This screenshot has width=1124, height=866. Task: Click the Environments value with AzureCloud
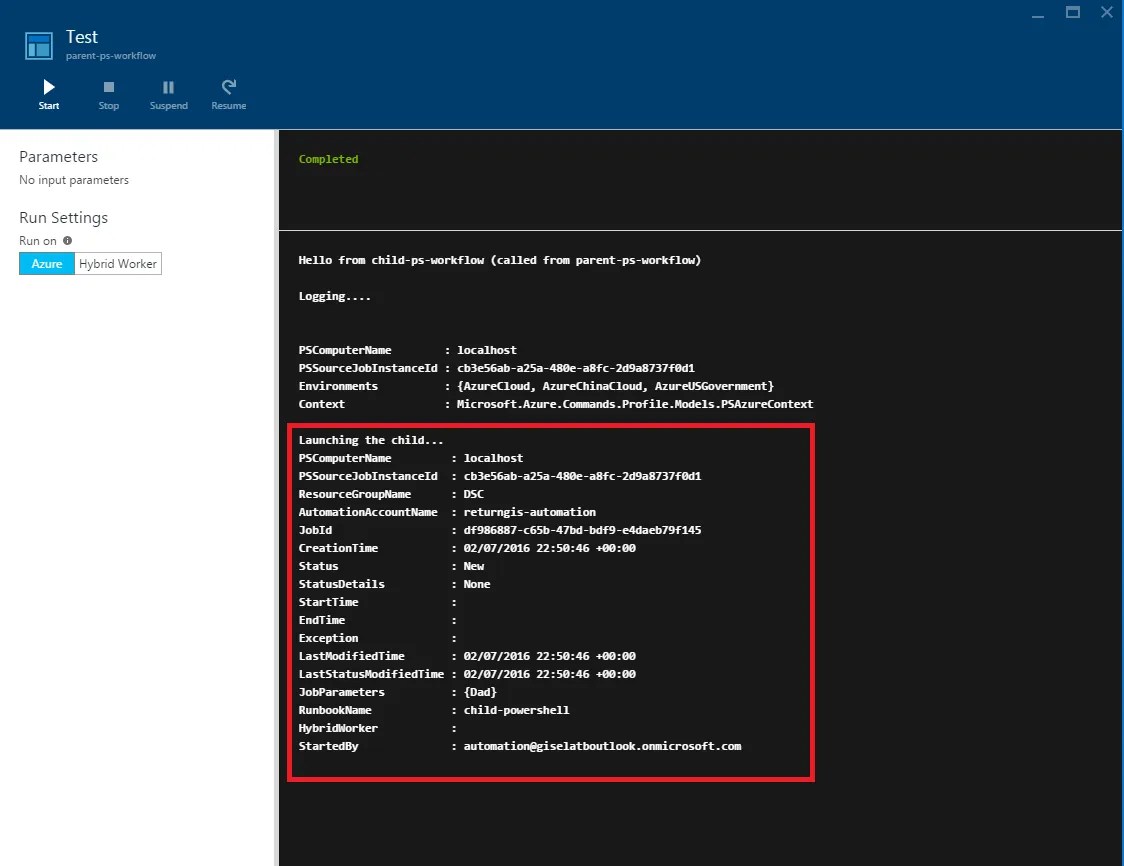pyautogui.click(x=615, y=386)
